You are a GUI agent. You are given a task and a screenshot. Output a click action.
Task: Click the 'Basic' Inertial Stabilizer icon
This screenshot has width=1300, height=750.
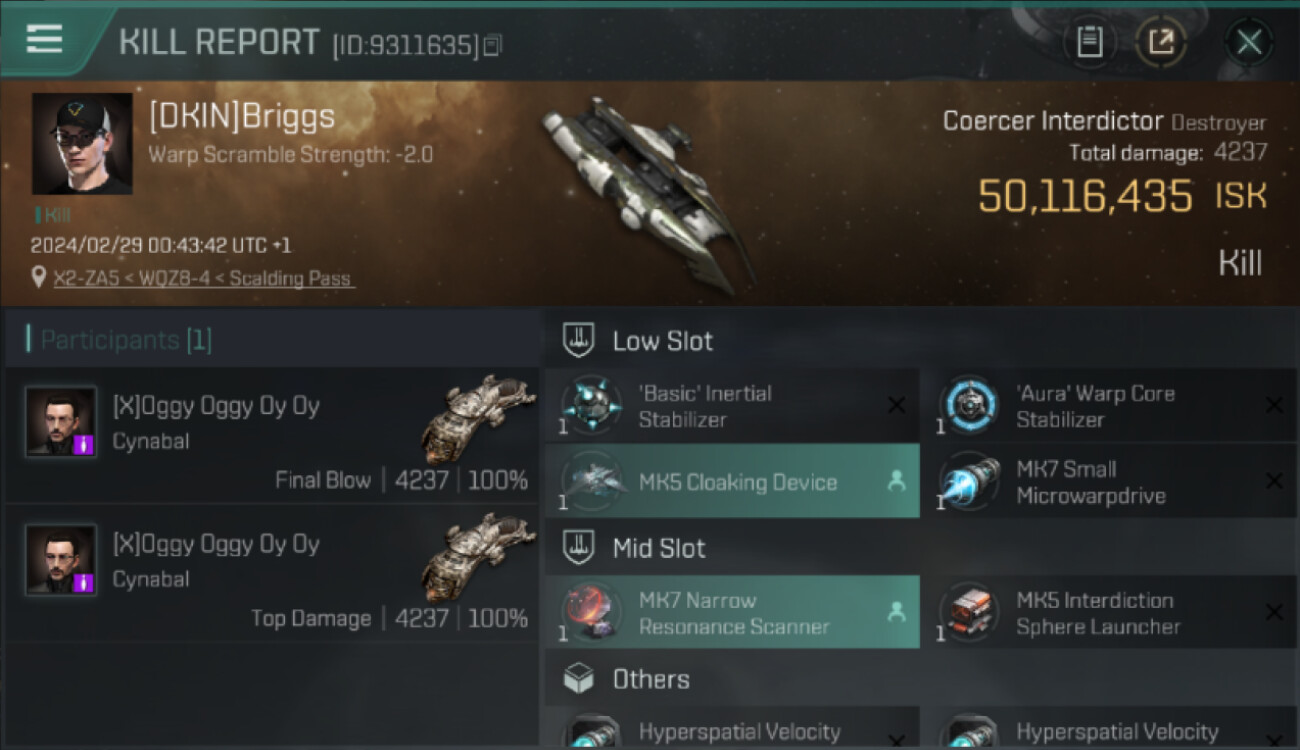point(592,406)
